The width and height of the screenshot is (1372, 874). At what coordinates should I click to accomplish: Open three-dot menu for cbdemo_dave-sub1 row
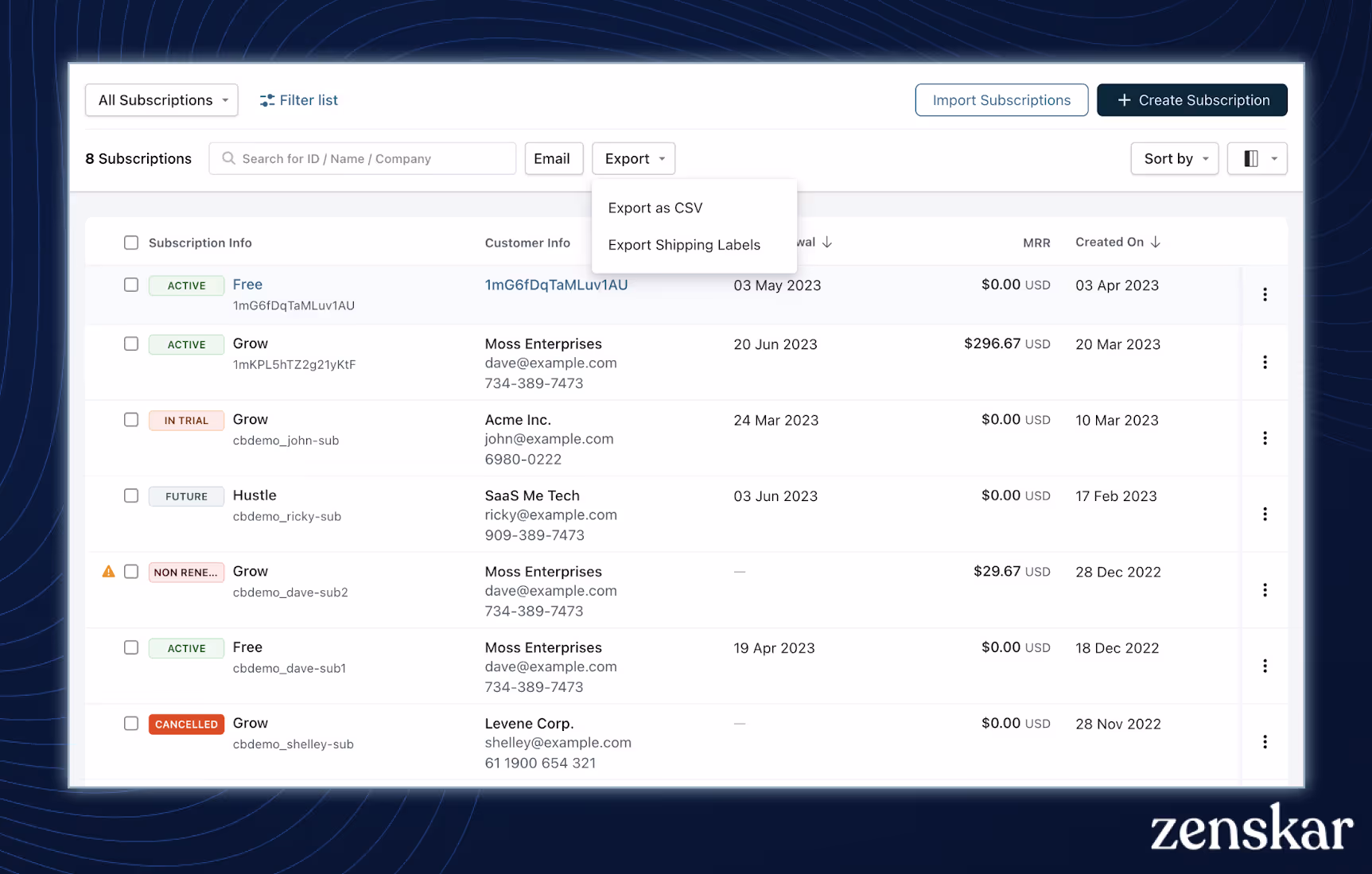pyautogui.click(x=1265, y=666)
